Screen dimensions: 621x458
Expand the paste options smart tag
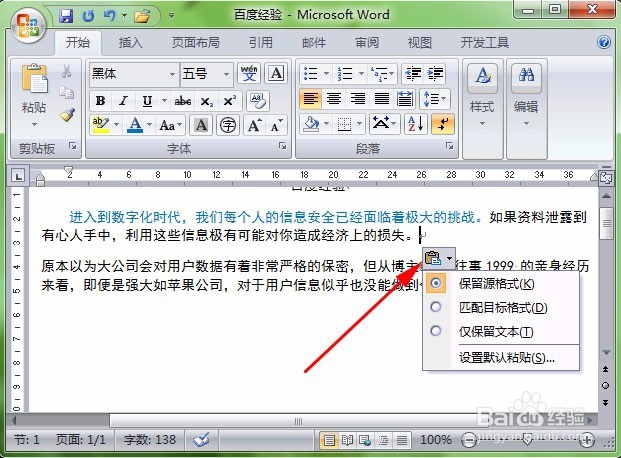(439, 258)
